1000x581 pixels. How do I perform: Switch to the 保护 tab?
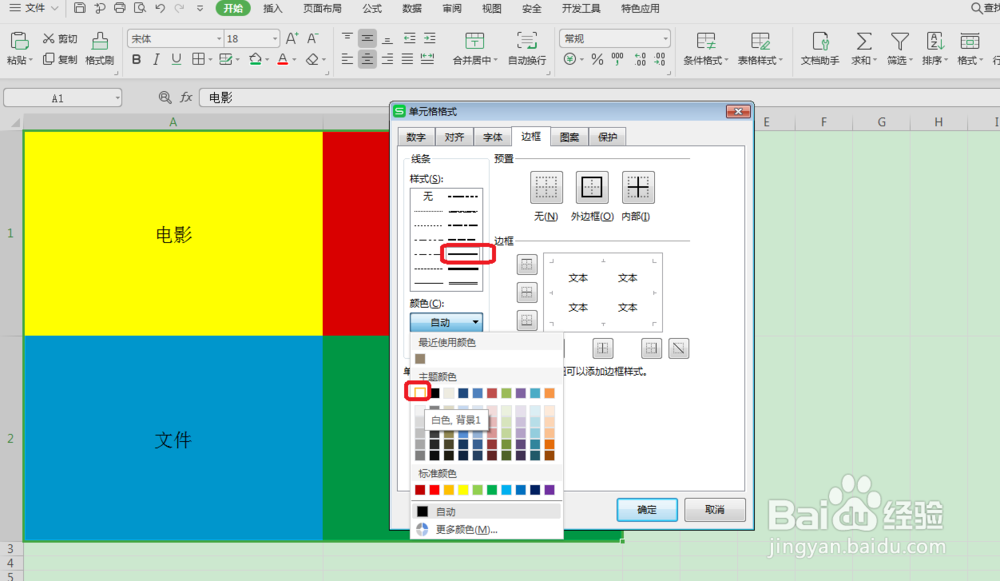tap(607, 137)
